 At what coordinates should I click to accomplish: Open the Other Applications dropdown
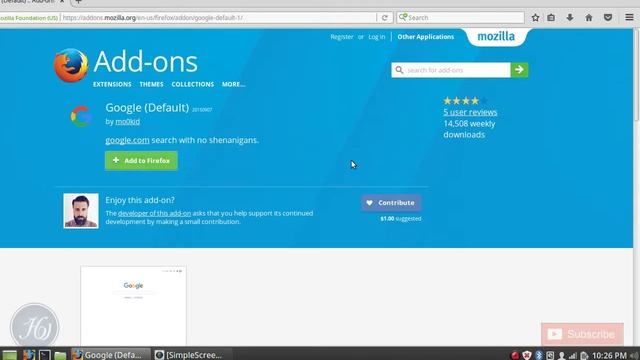pos(426,37)
